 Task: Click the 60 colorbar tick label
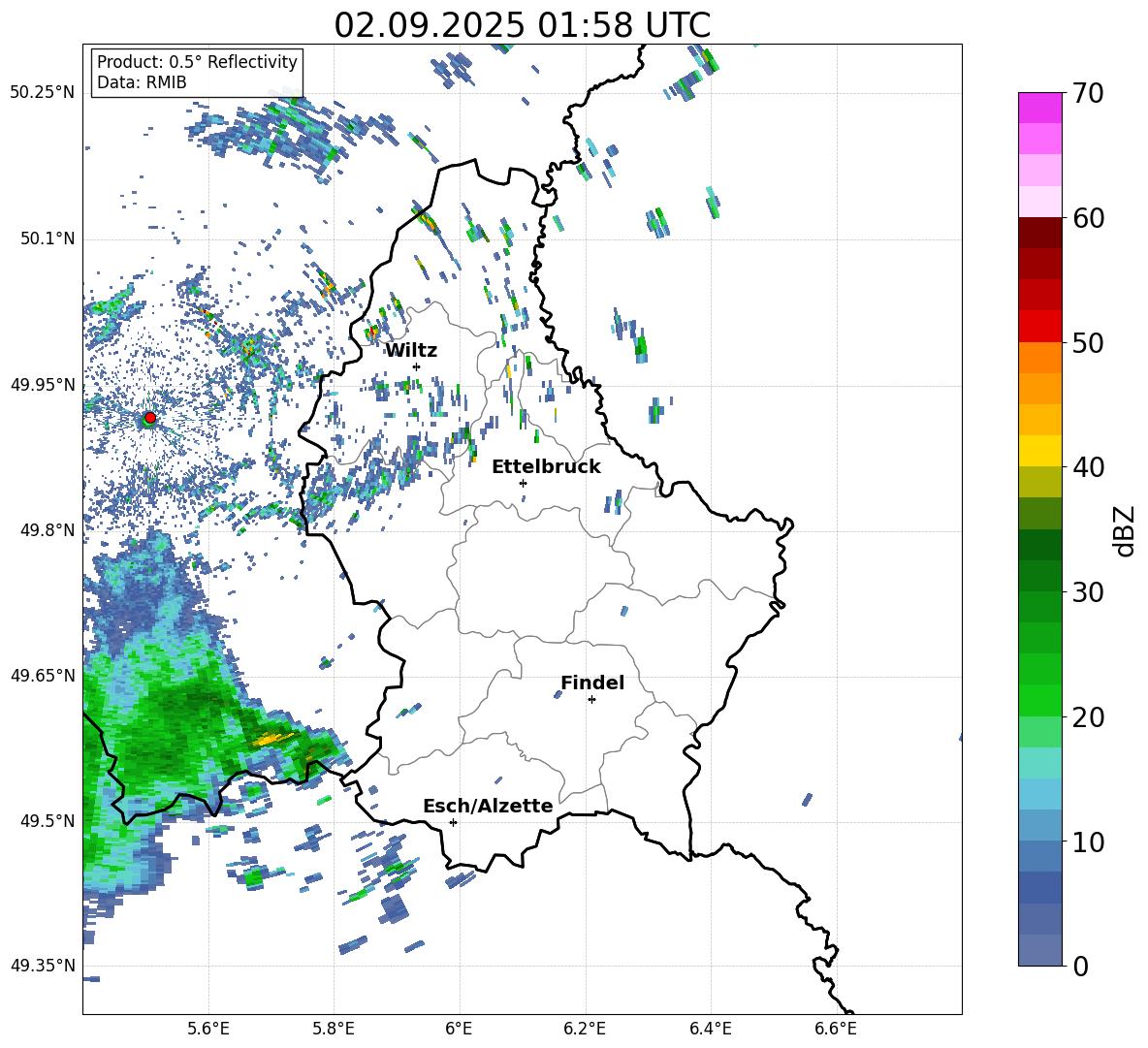tap(1088, 218)
